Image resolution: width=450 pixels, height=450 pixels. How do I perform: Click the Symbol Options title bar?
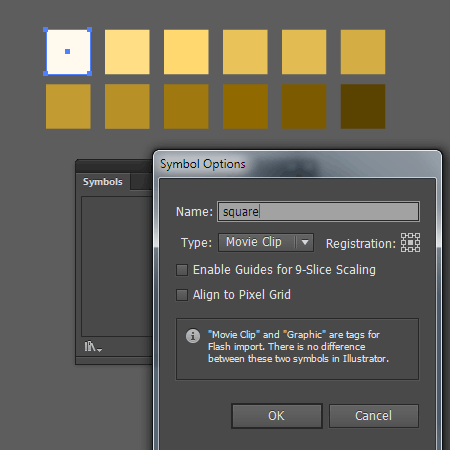(297, 164)
